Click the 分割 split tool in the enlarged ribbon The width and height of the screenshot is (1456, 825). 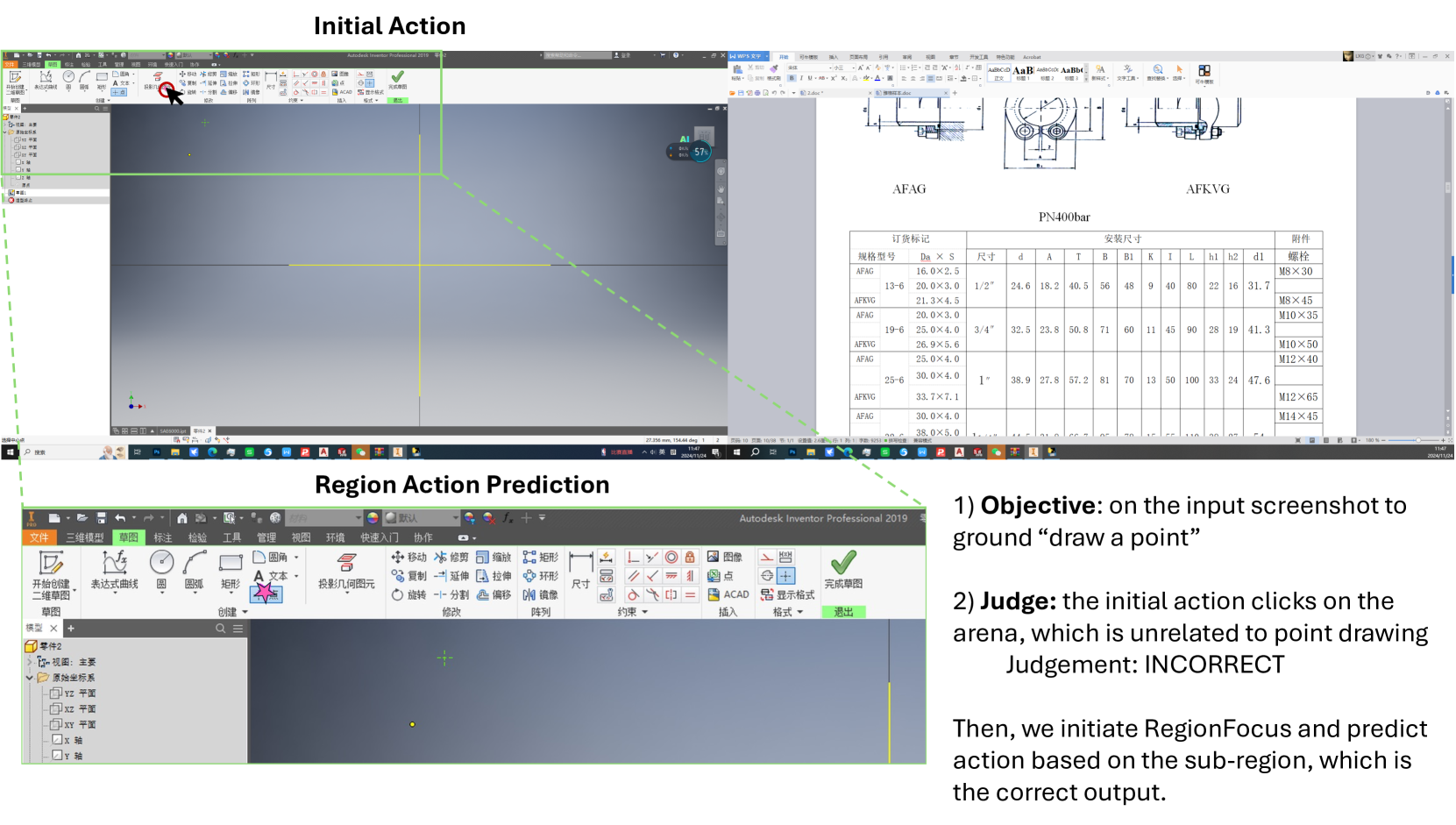pos(451,594)
